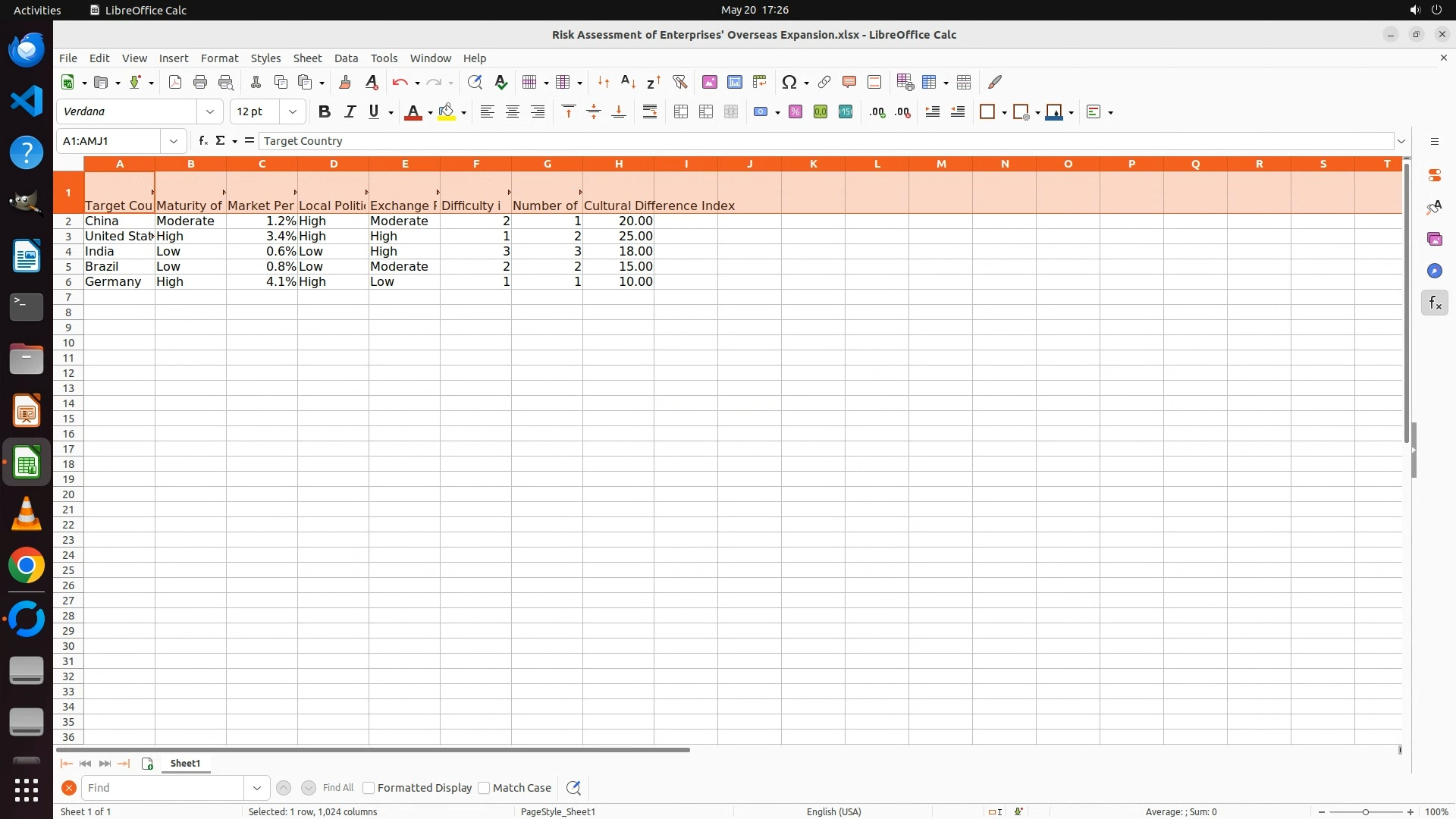Toggle Bold formatting
The height and width of the screenshot is (819, 1456).
(325, 112)
